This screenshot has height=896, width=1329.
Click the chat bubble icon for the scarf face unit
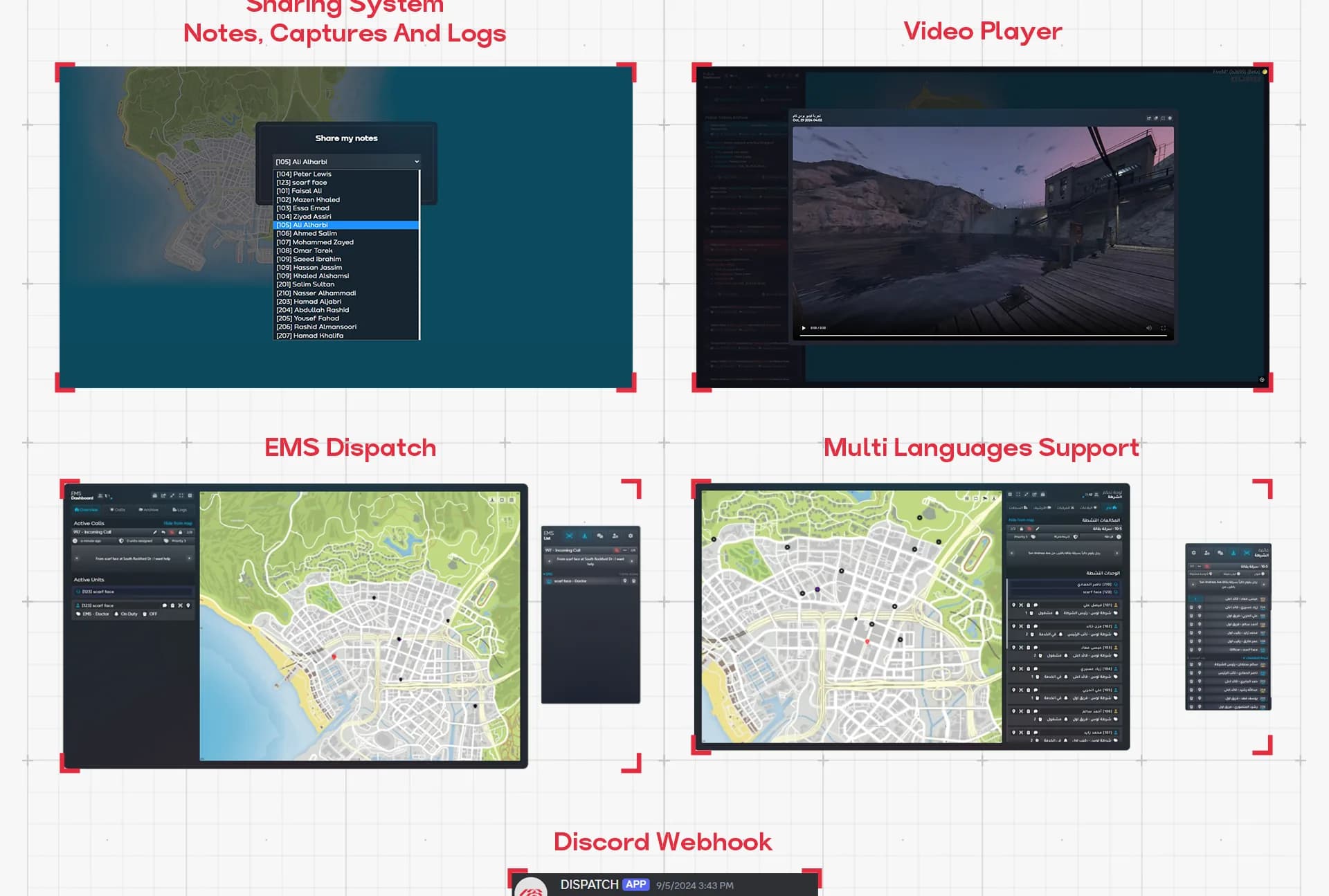pos(165,605)
